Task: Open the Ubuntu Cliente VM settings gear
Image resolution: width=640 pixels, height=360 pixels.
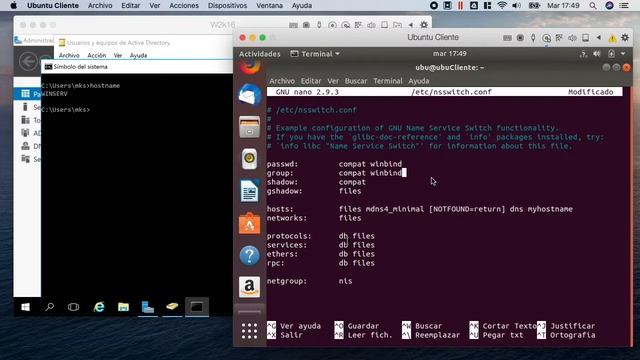Action: pos(625,38)
